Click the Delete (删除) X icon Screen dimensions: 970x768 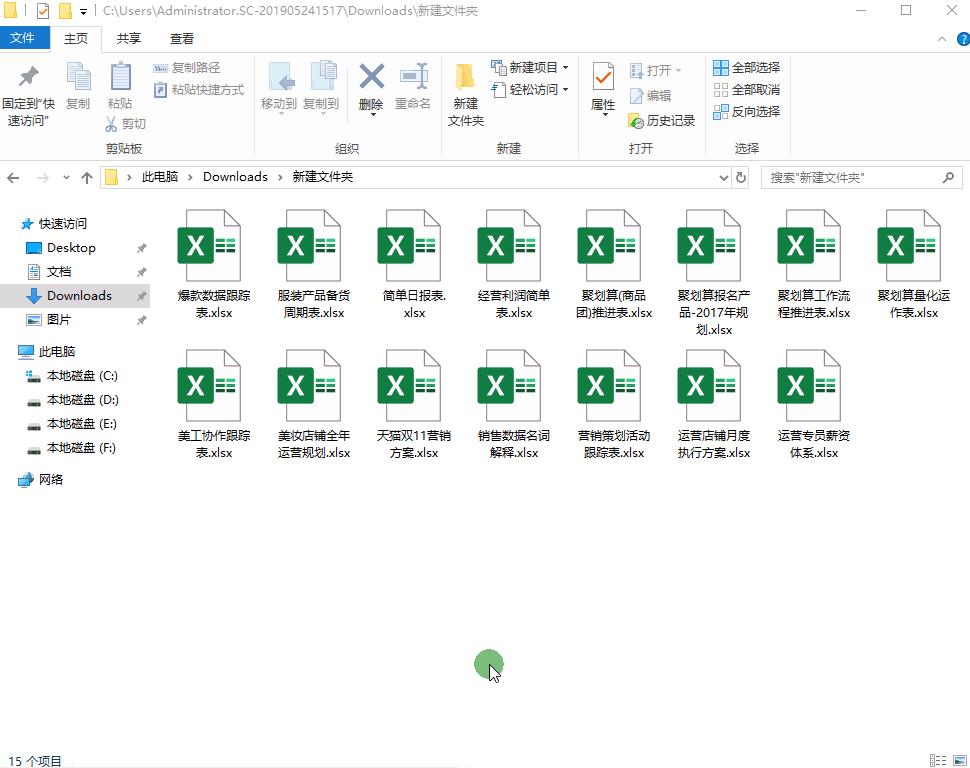[371, 77]
